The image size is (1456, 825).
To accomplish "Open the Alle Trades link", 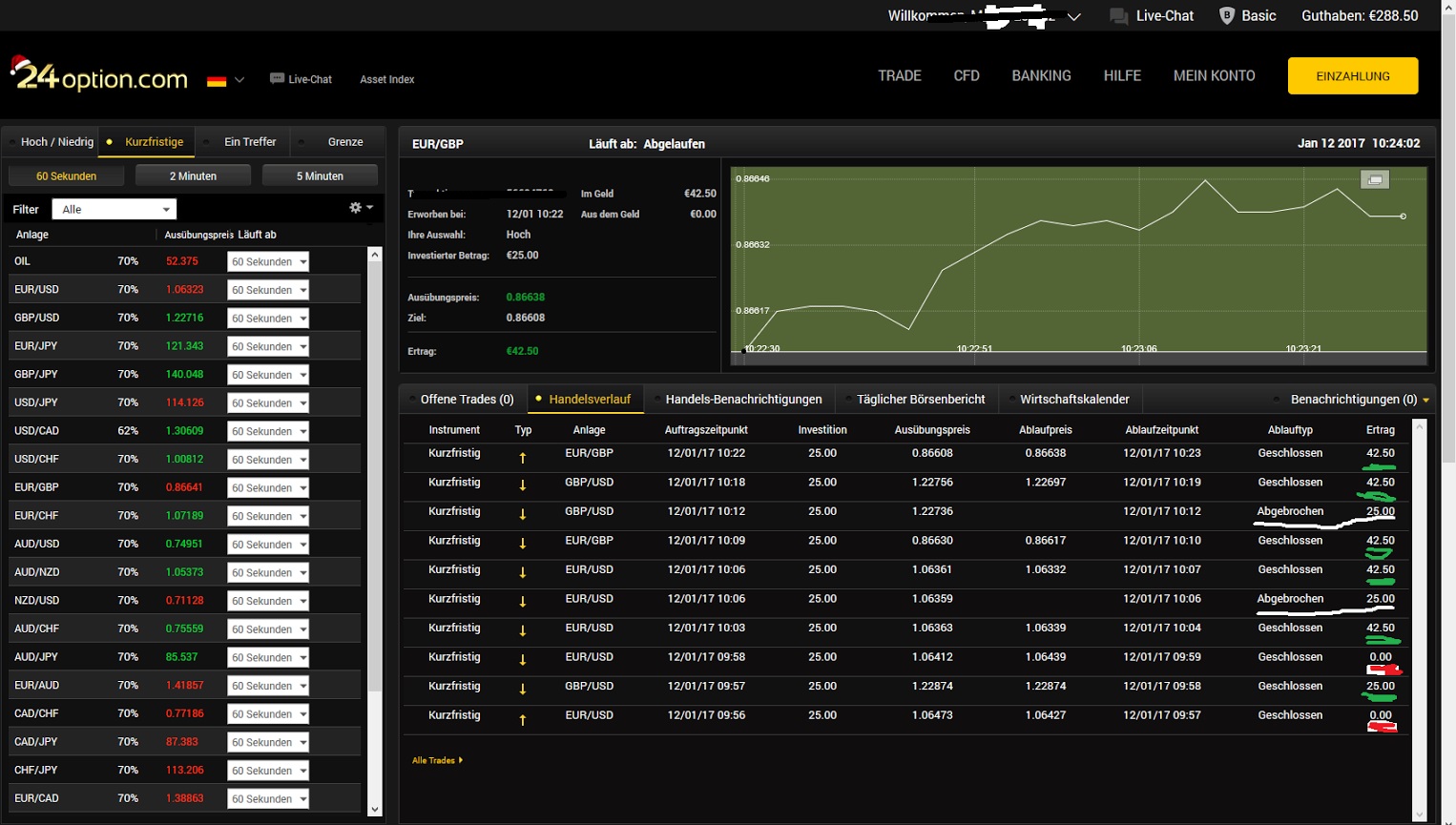I will (436, 761).
